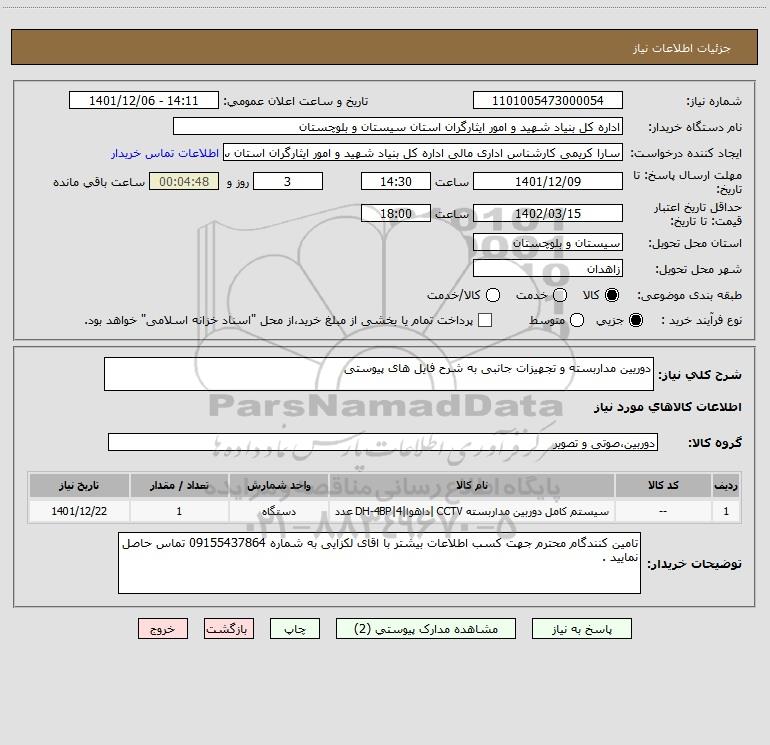Click the 1401/12/09 response deadline date field
The width and height of the screenshot is (770, 745).
pos(548,181)
